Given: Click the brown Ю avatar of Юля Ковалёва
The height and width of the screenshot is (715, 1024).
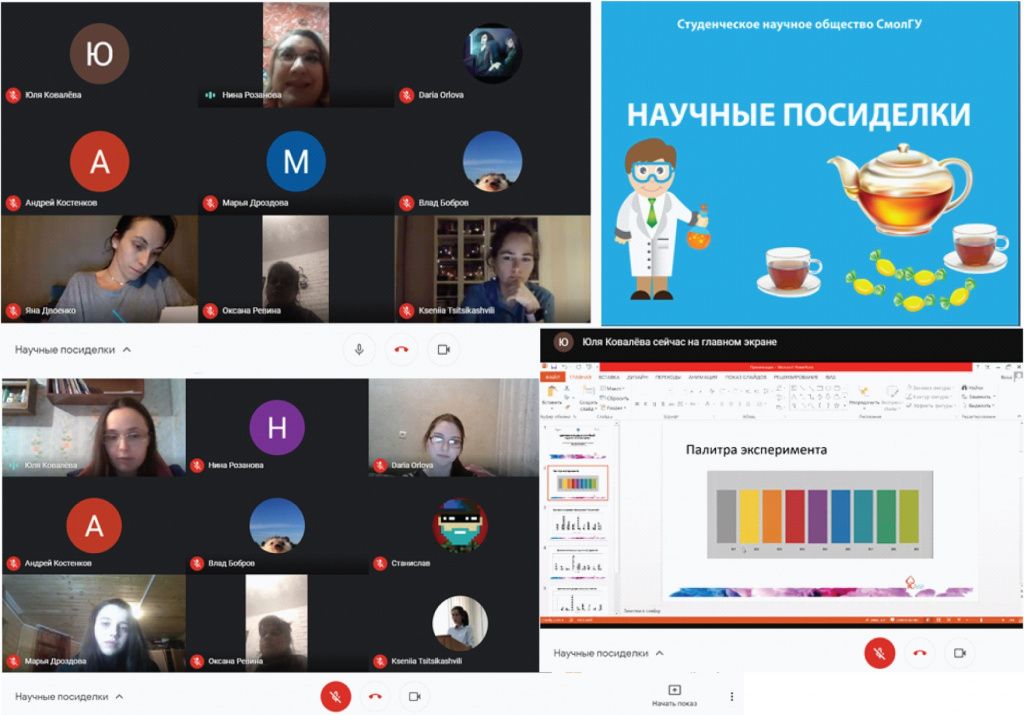Looking at the screenshot, I should [99, 54].
